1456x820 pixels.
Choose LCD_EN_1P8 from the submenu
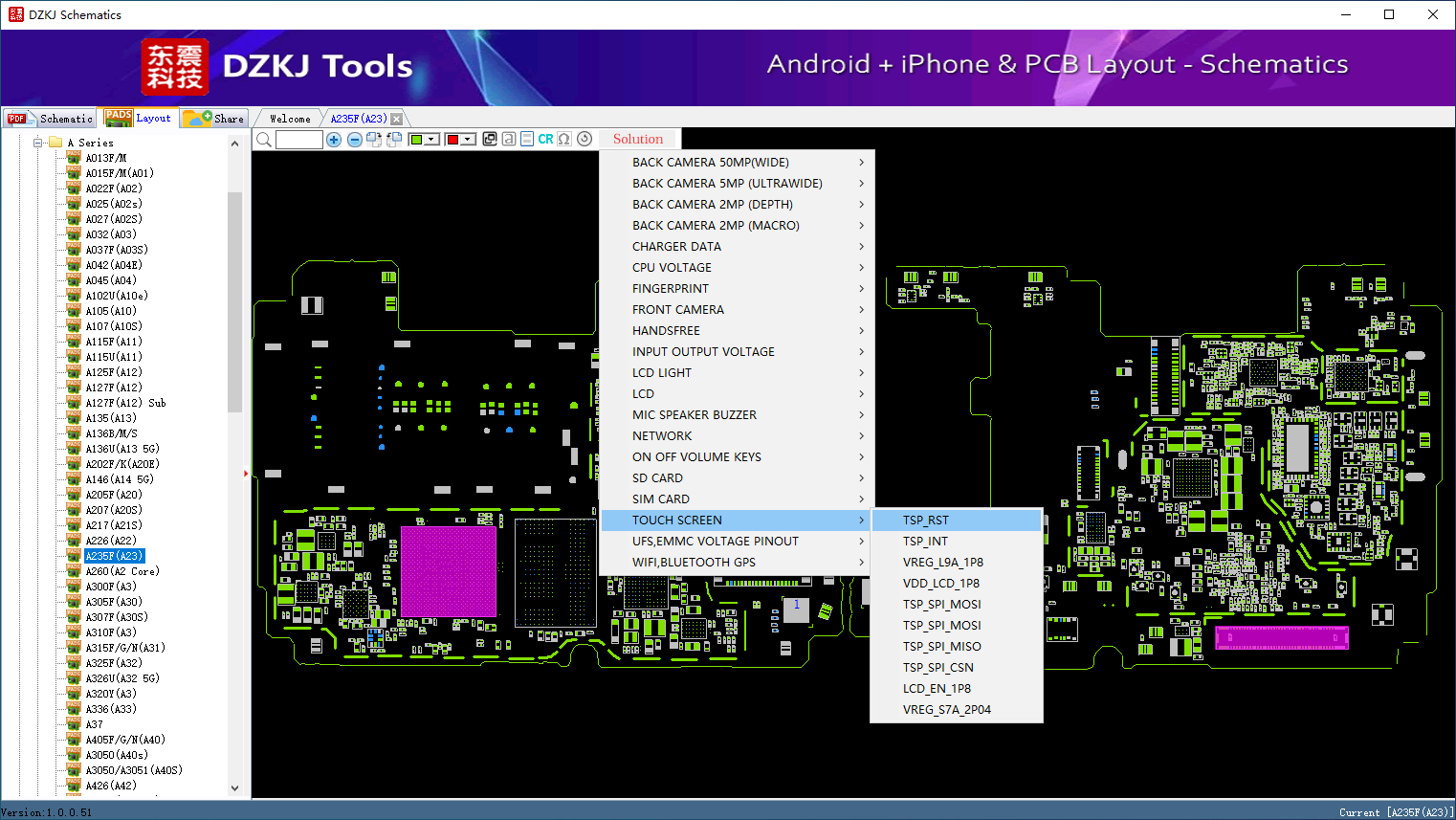(x=956, y=689)
